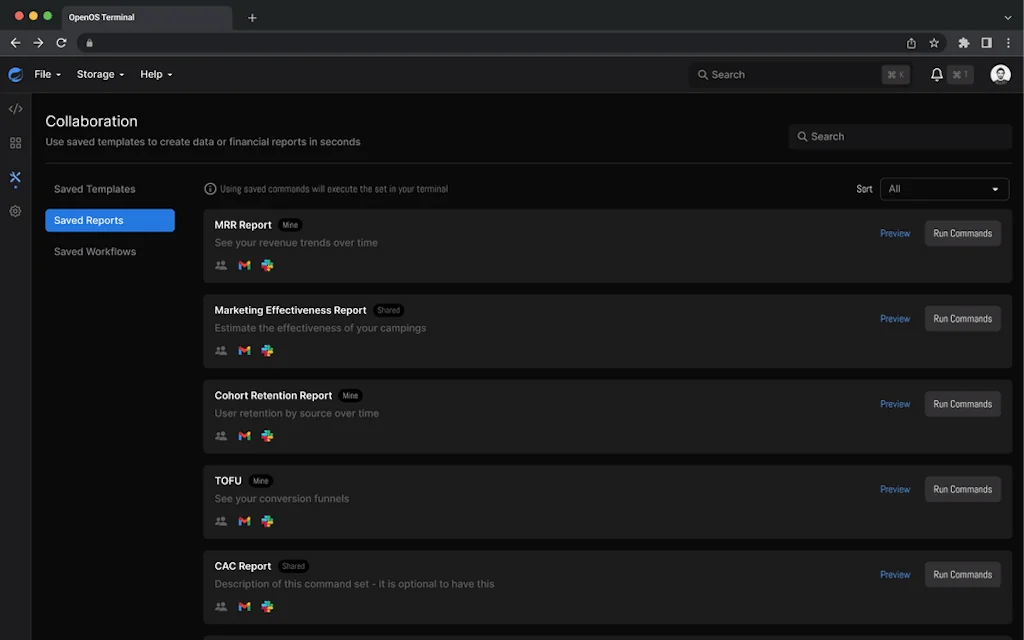Open the browser extensions puzzle icon

(x=964, y=43)
